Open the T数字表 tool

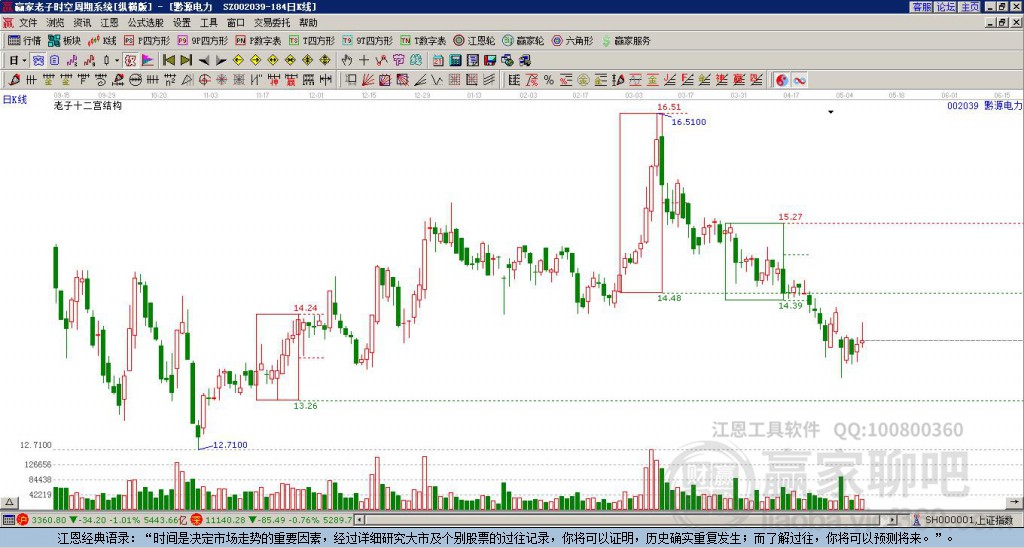pyautogui.click(x=423, y=40)
